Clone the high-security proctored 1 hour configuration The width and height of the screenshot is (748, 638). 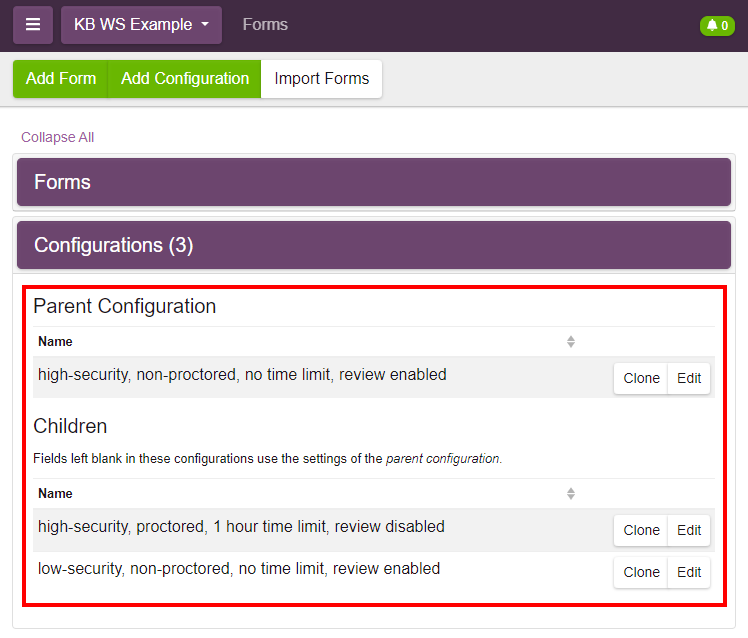click(x=641, y=530)
